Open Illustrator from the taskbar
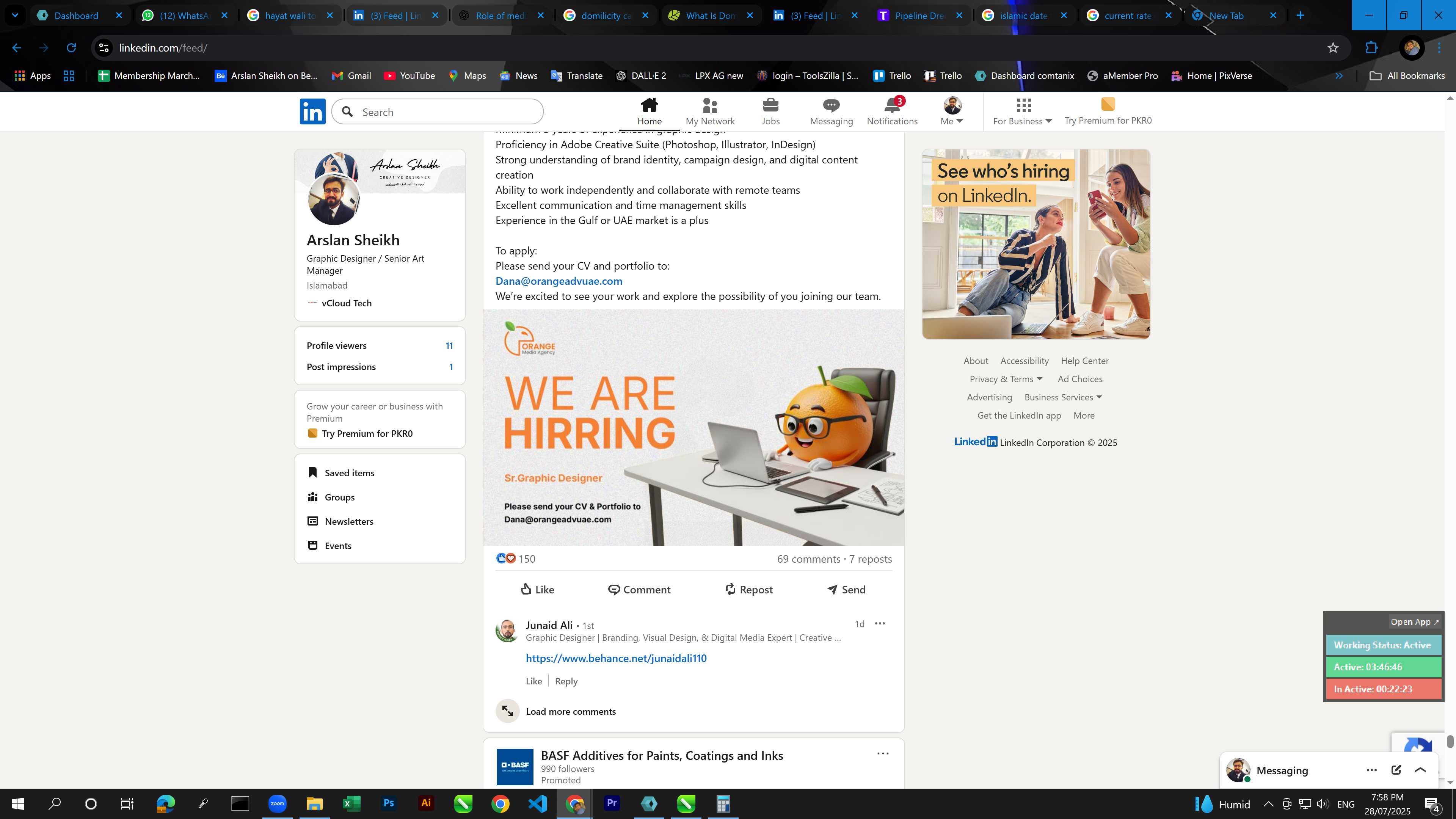 click(x=425, y=803)
